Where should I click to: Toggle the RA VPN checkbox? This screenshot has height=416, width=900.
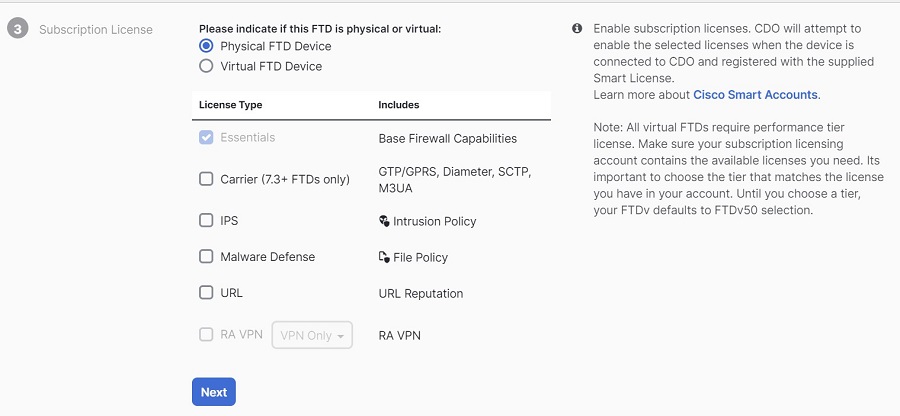pos(206,335)
